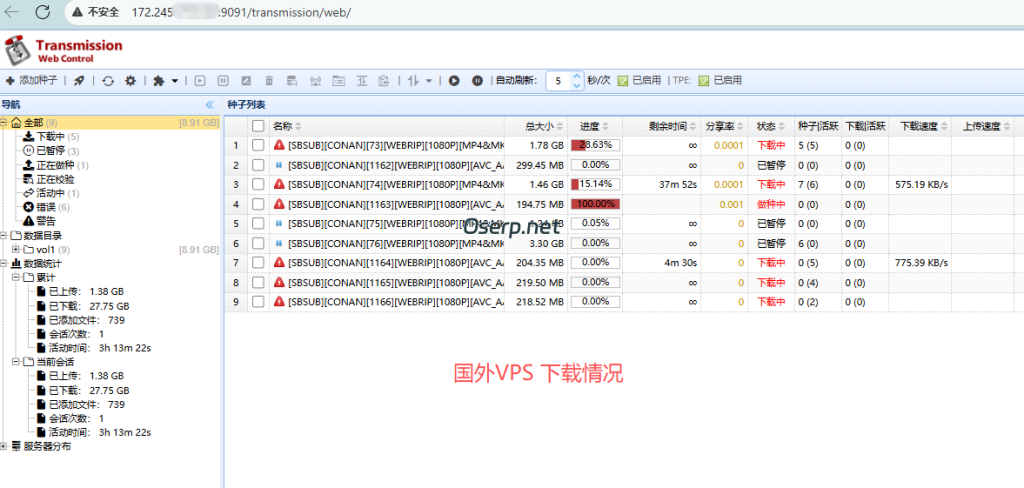The width and height of the screenshot is (1024, 488).
Task: Select the 正在做种 (1) filter
Action: 56,165
